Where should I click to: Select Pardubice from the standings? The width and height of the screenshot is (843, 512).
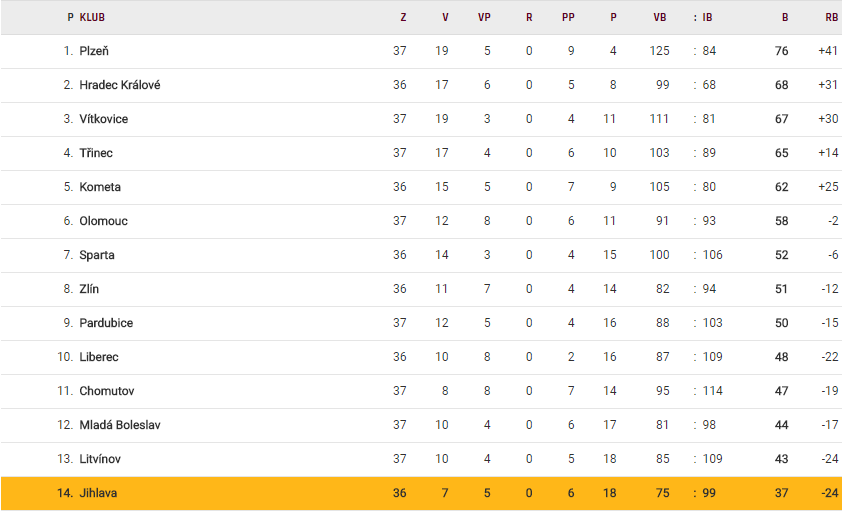click(x=106, y=323)
